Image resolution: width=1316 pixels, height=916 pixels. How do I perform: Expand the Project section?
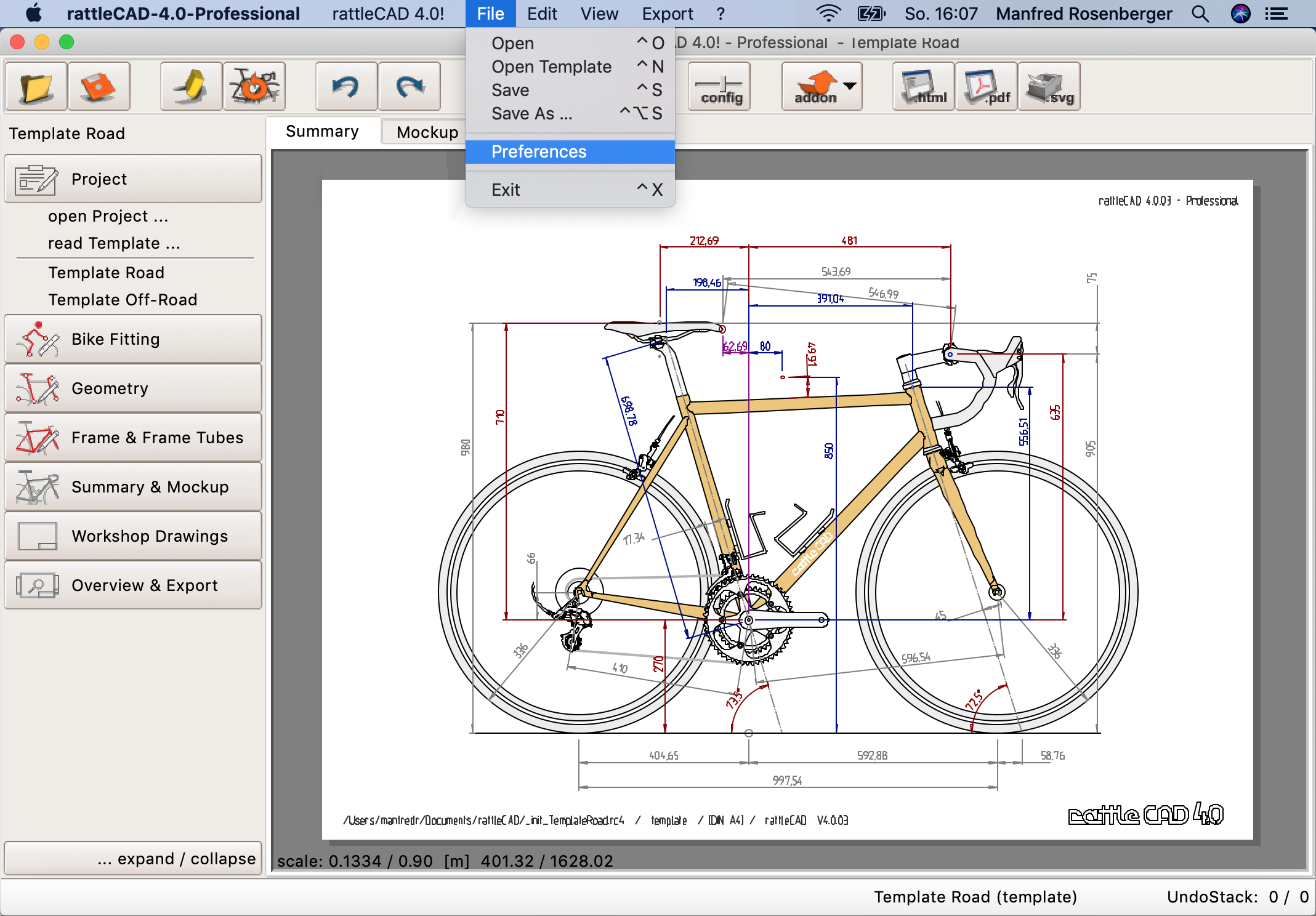coord(133,179)
